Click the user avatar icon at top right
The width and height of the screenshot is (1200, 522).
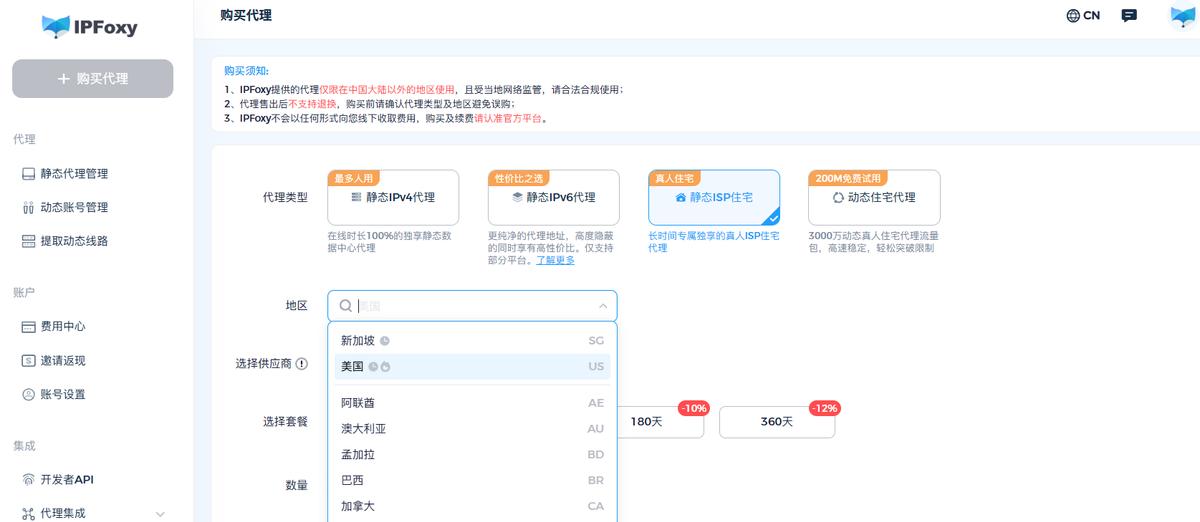click(1183, 17)
